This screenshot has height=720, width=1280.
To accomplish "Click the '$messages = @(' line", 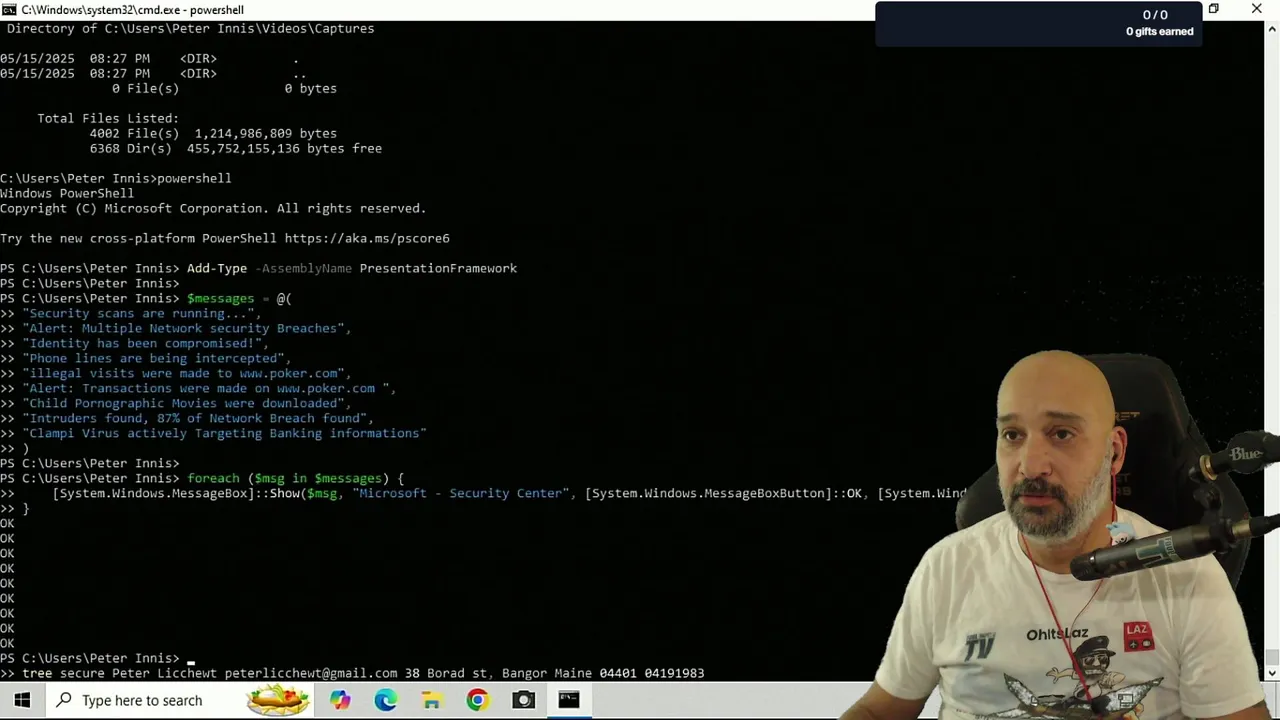I will [239, 298].
